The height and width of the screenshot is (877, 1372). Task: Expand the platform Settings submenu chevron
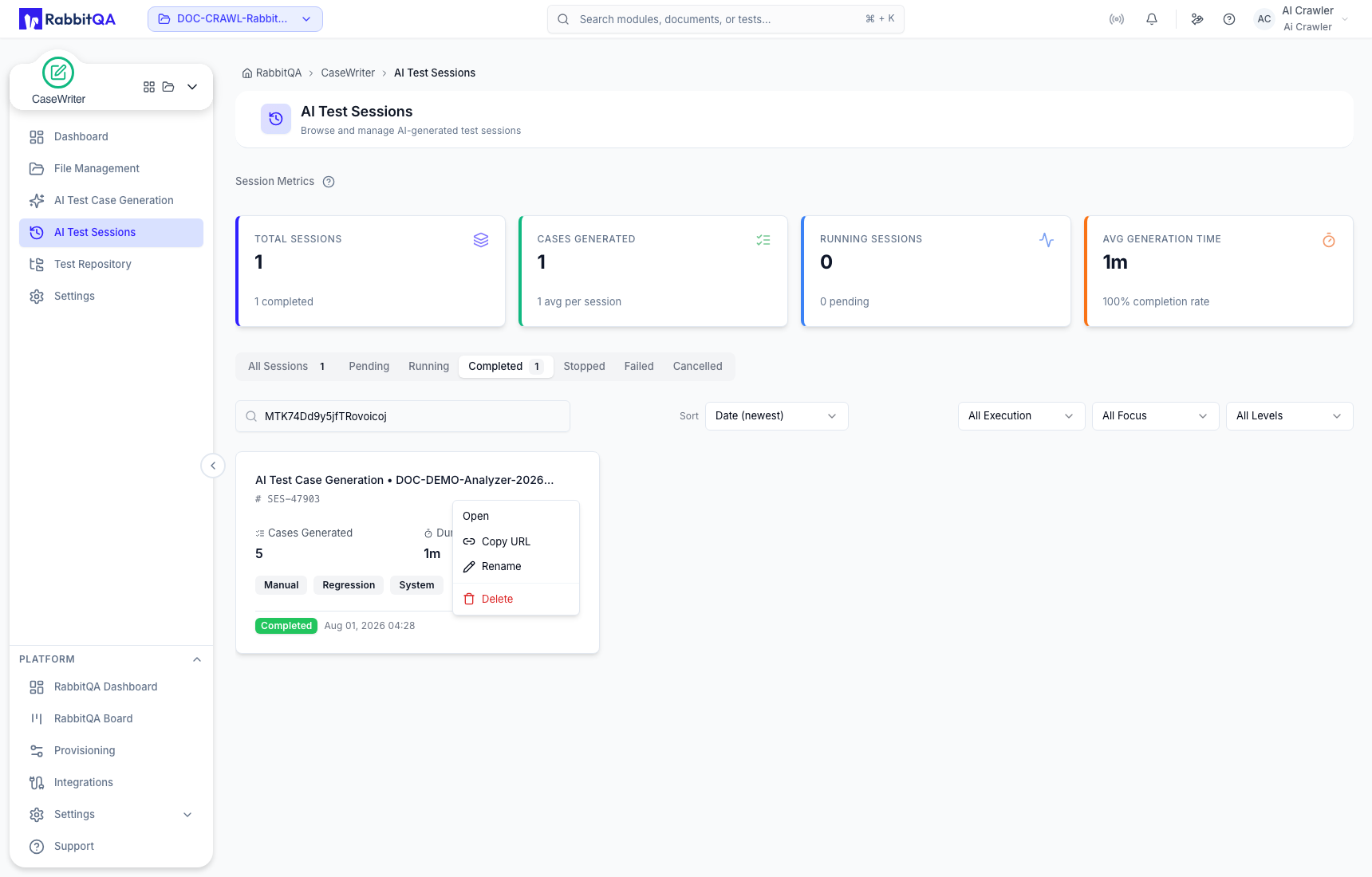tap(187, 815)
